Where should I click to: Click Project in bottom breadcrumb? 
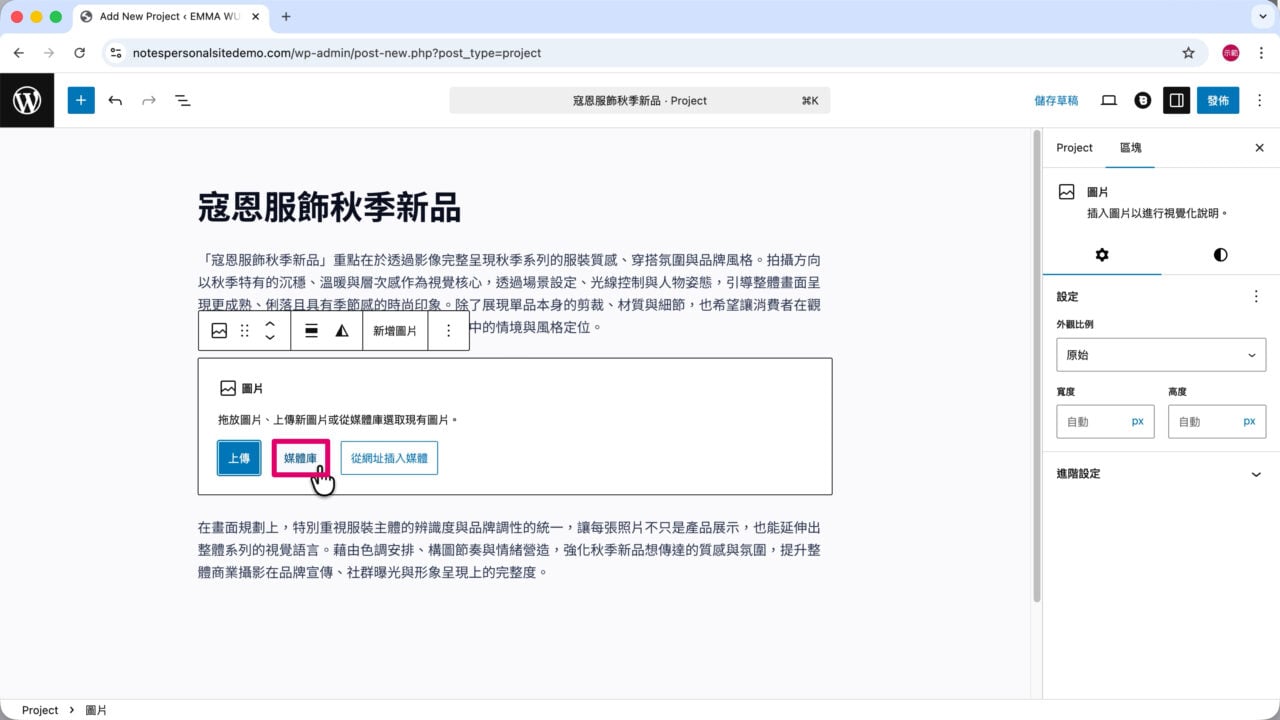tap(40, 710)
